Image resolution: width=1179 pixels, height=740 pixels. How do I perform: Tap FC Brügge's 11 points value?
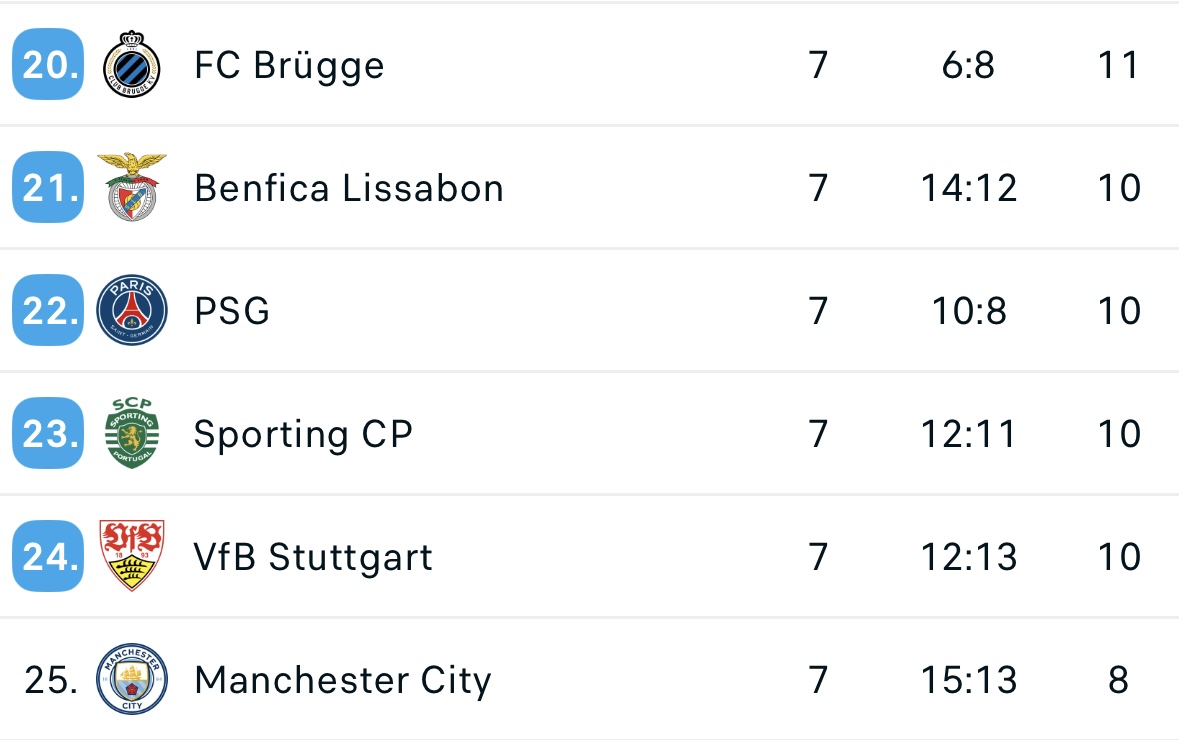[1118, 65]
